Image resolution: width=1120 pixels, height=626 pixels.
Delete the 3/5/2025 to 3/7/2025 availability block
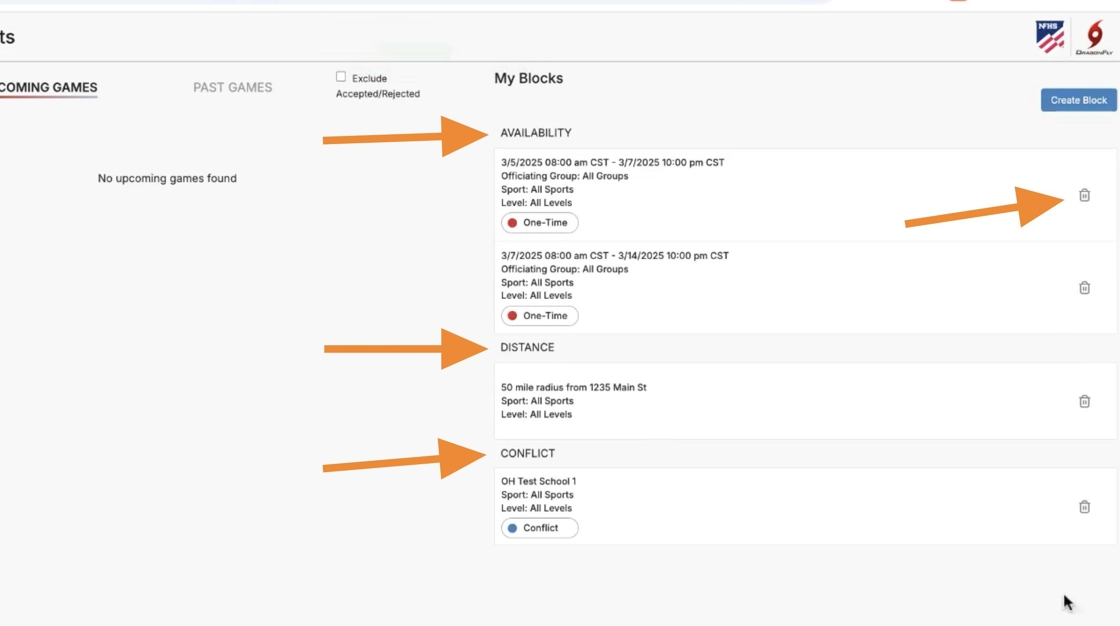point(1084,195)
